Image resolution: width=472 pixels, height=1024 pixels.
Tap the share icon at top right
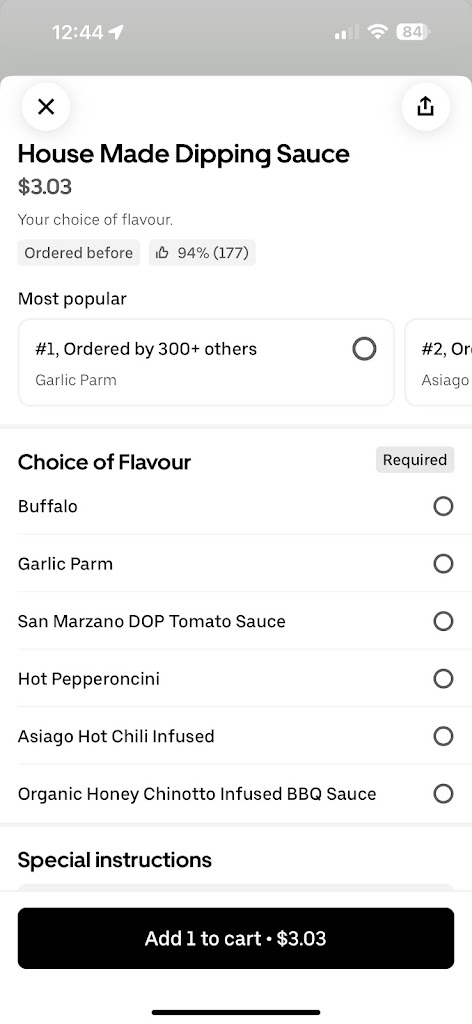coord(425,106)
